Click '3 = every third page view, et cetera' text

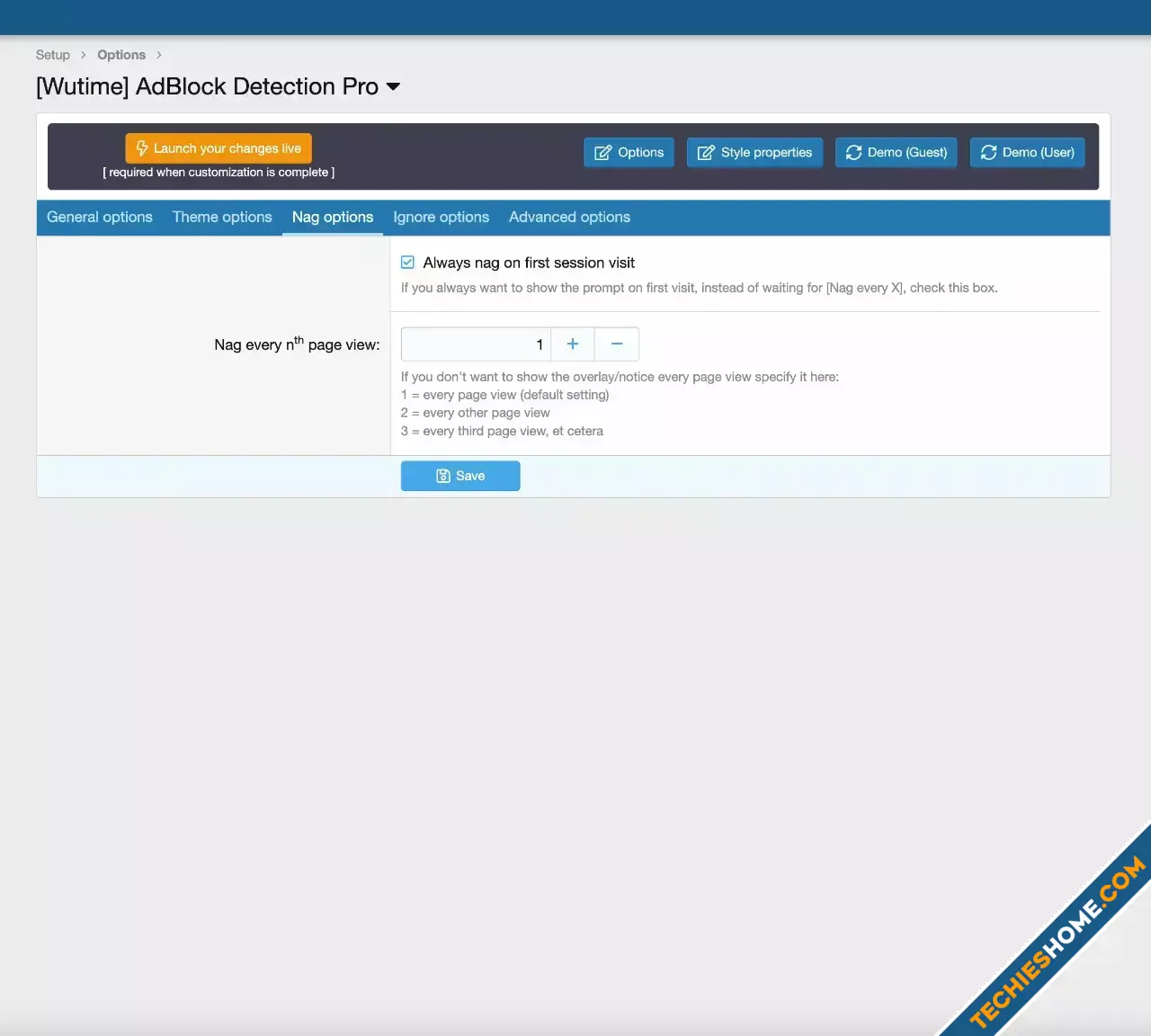point(502,431)
